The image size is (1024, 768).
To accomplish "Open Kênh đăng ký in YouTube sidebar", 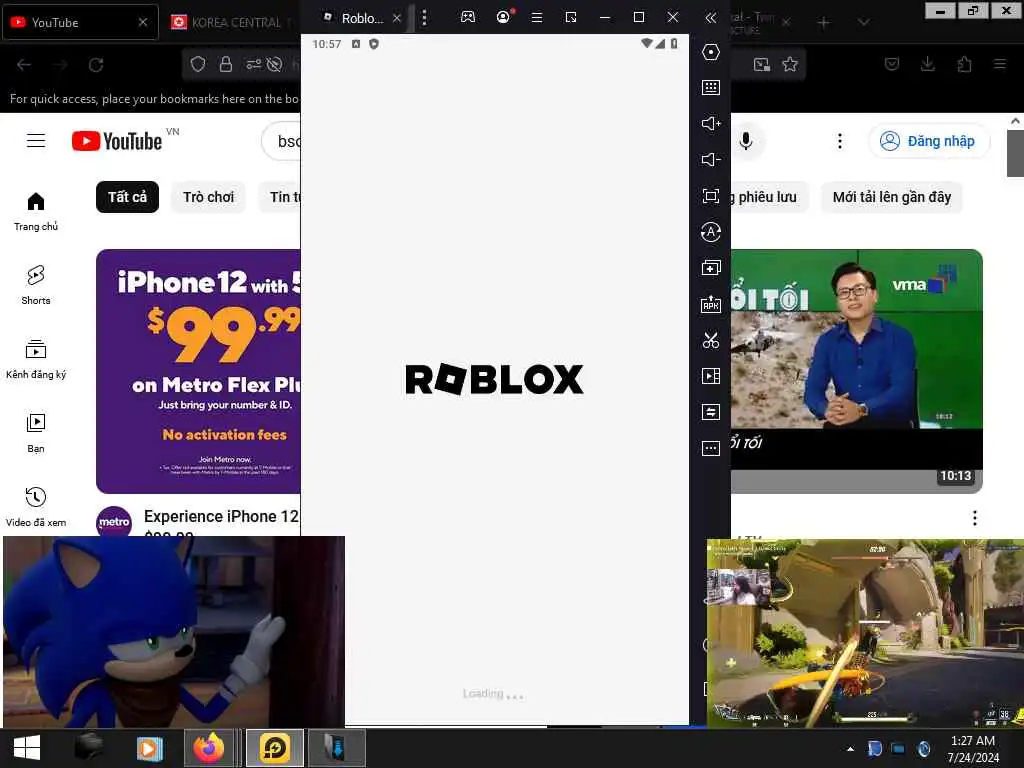I will pyautogui.click(x=36, y=360).
